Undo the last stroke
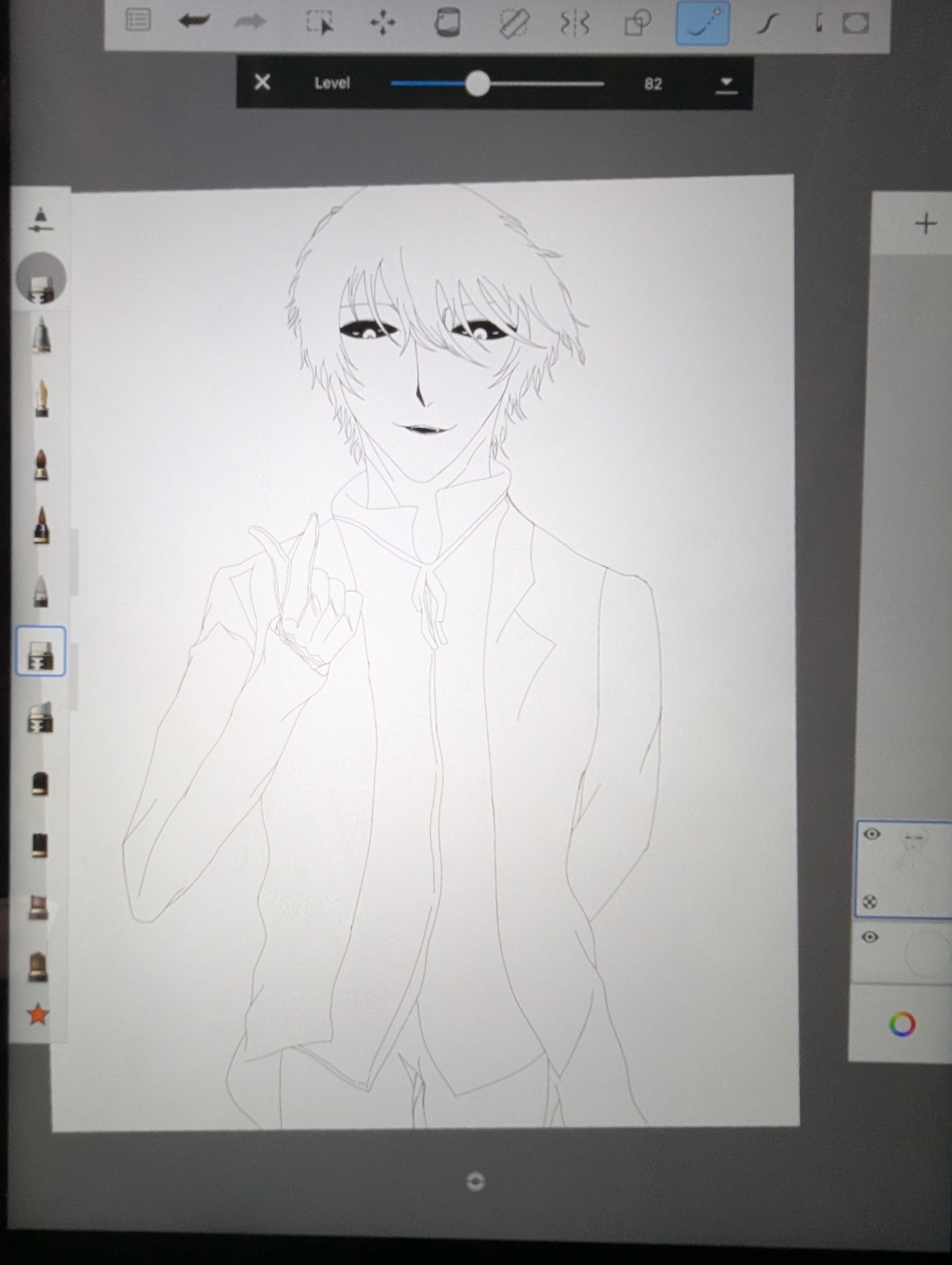Screen dimensions: 952x1265 (194, 21)
